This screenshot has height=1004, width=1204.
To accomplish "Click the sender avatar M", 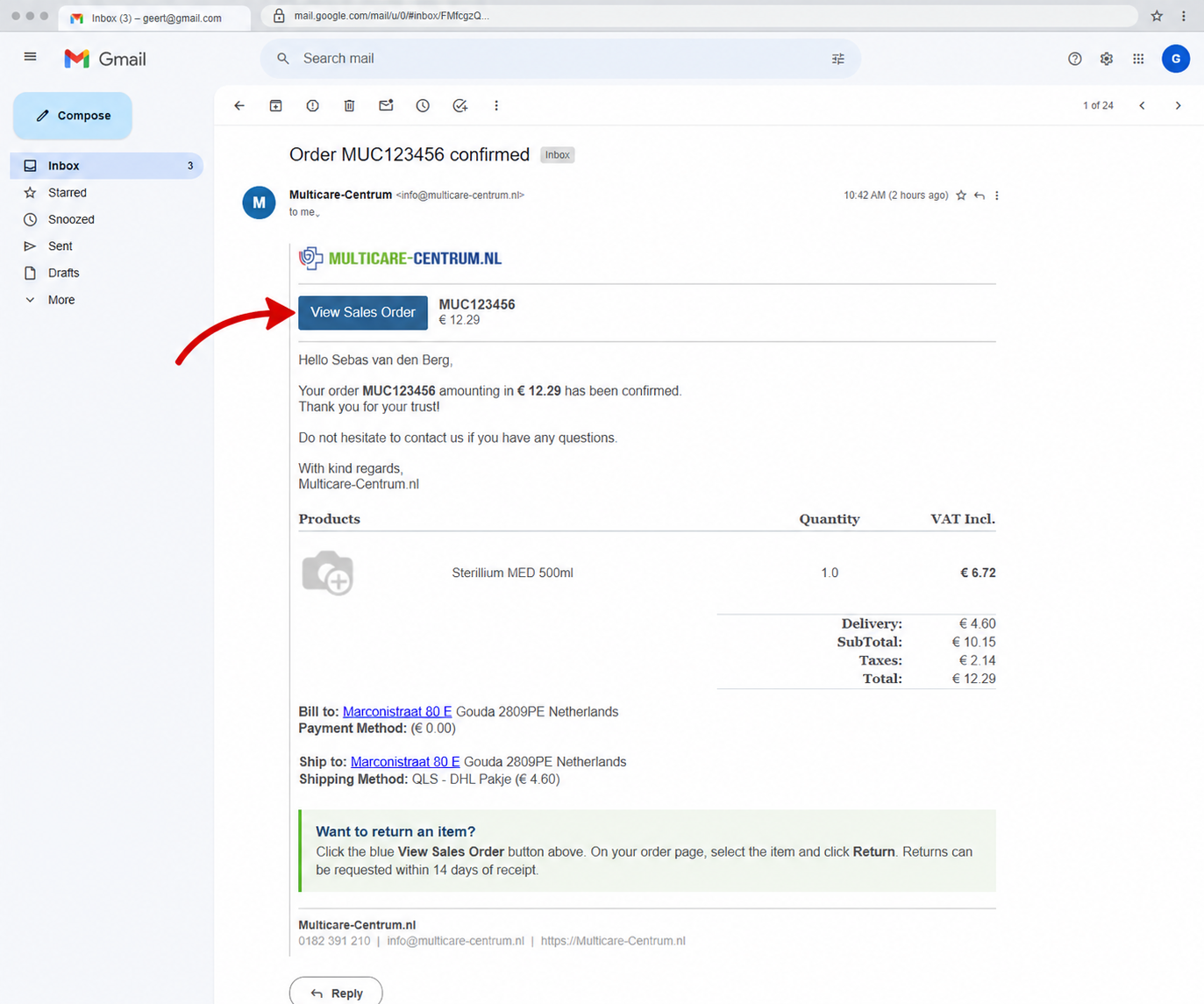I will point(259,203).
